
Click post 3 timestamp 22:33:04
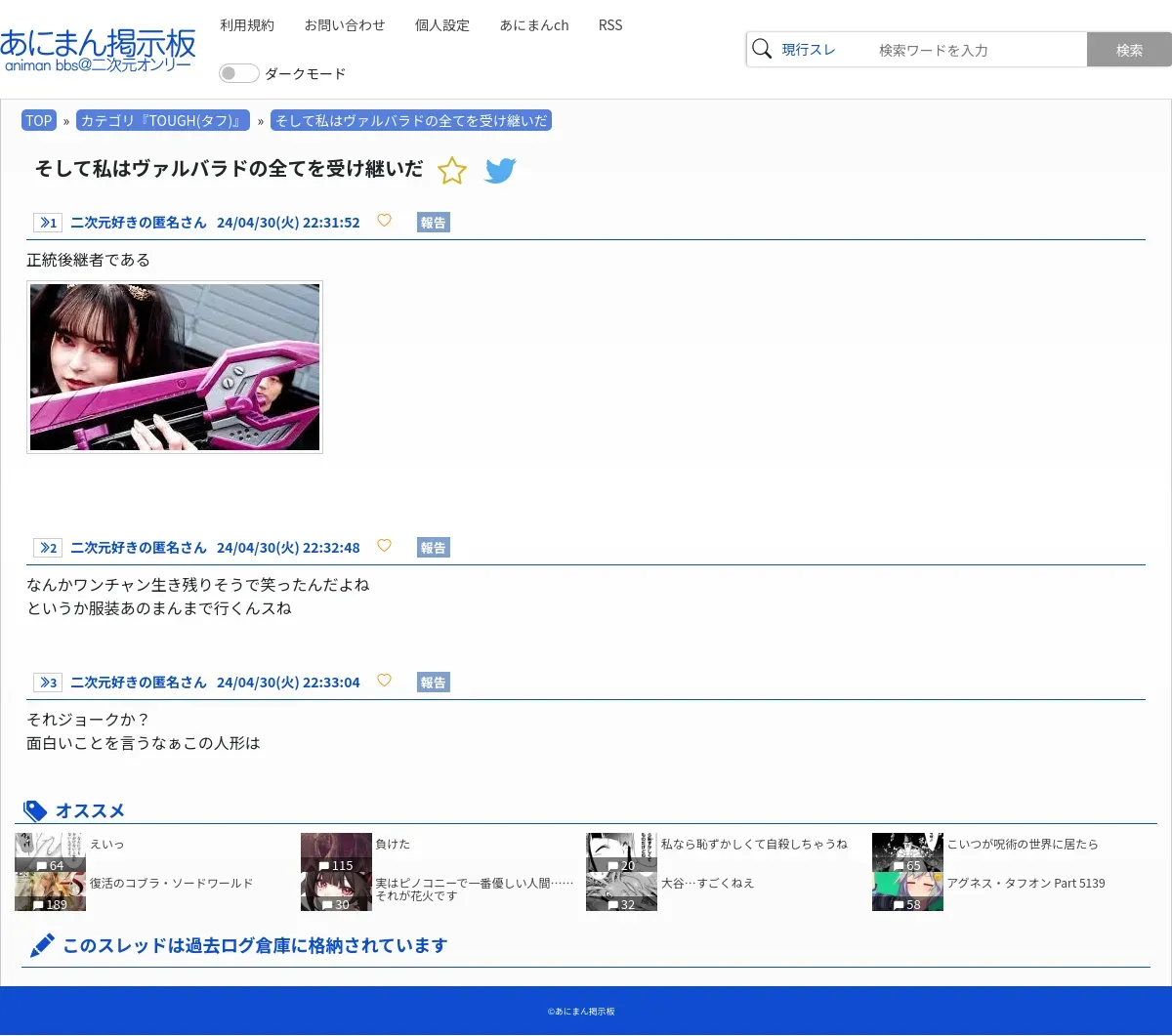click(x=331, y=683)
